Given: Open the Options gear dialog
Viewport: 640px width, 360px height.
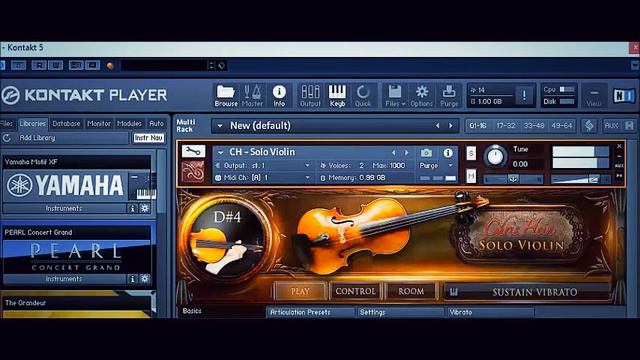Looking at the screenshot, I should tap(421, 96).
